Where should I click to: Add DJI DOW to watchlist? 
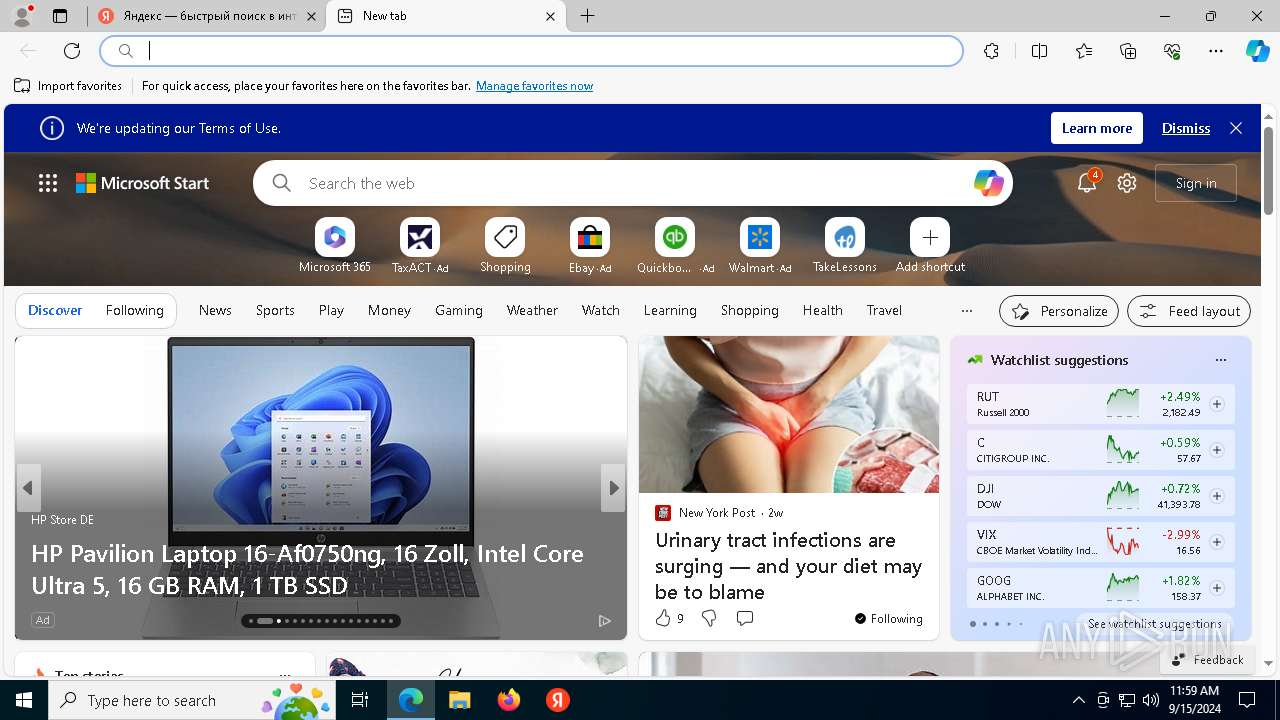[x=1217, y=496]
